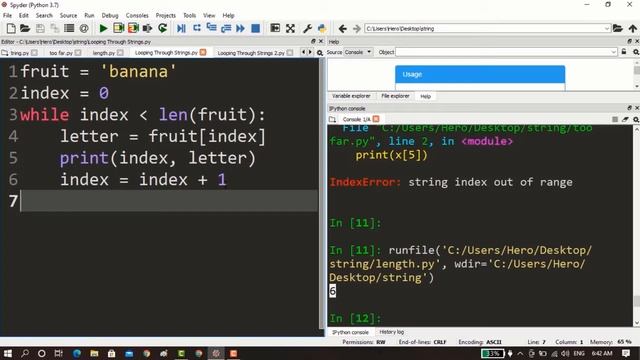
Task: Close the Console 1/A tab
Action: tap(376, 119)
